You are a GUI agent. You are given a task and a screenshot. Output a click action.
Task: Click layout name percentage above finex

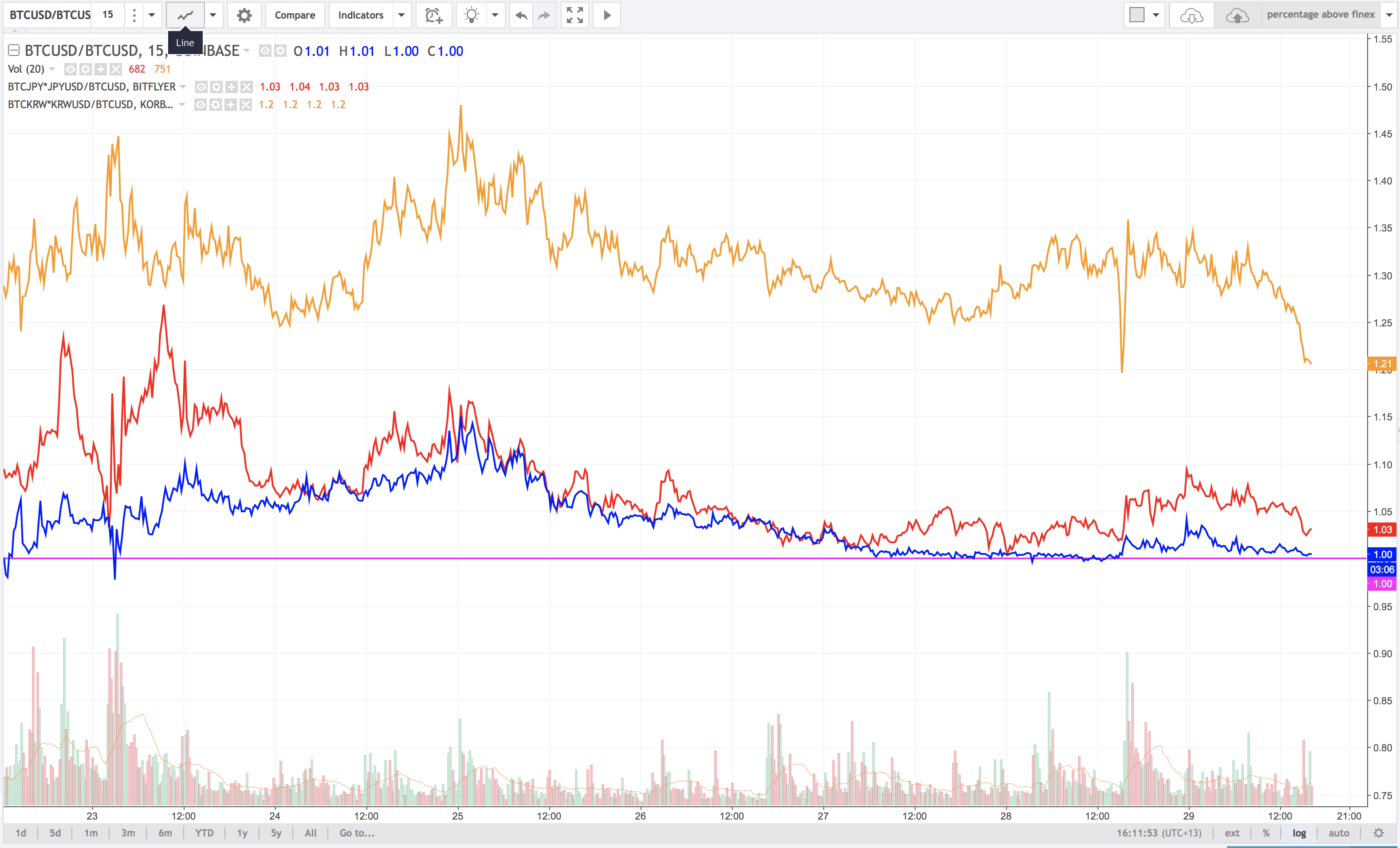point(1321,15)
